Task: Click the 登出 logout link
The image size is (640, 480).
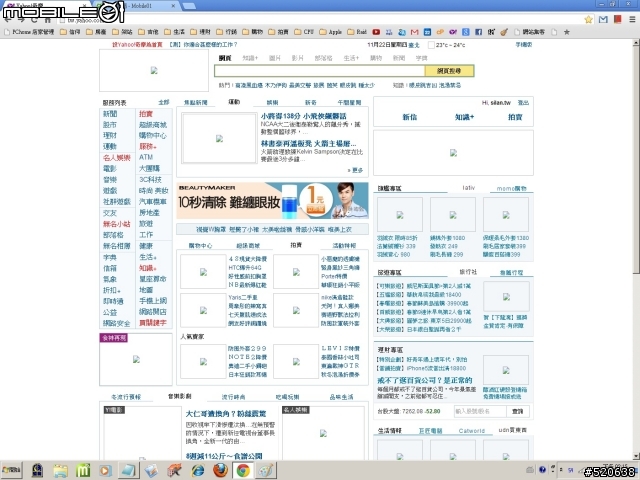Action: click(523, 103)
